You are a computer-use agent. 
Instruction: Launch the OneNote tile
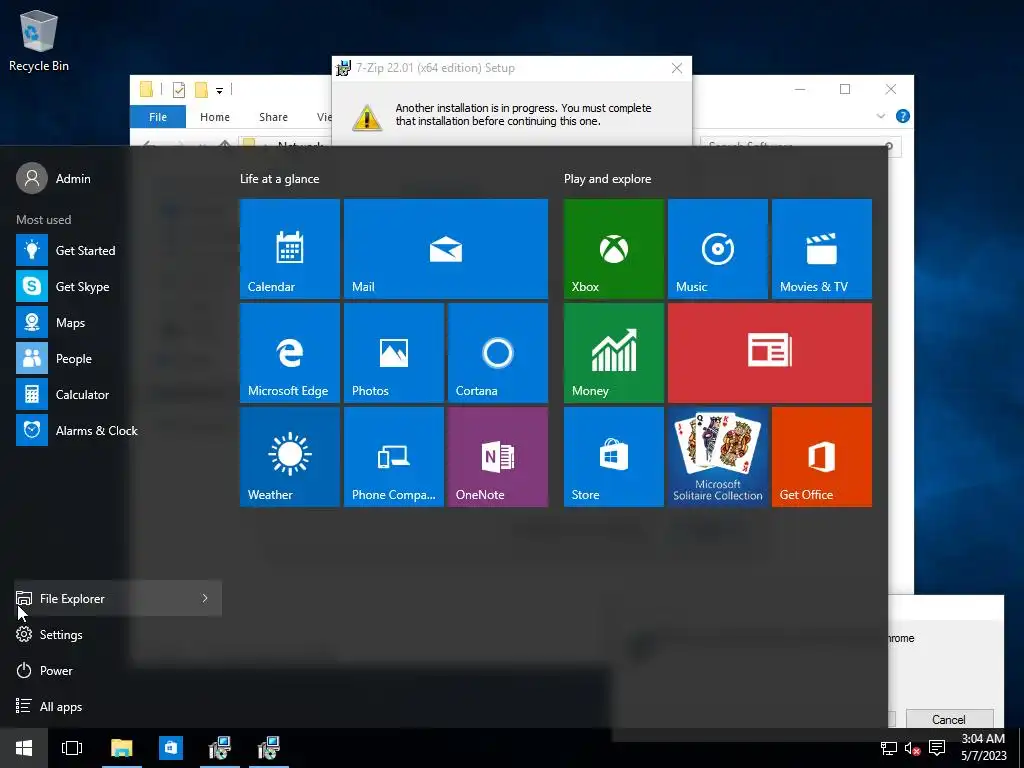coord(498,456)
